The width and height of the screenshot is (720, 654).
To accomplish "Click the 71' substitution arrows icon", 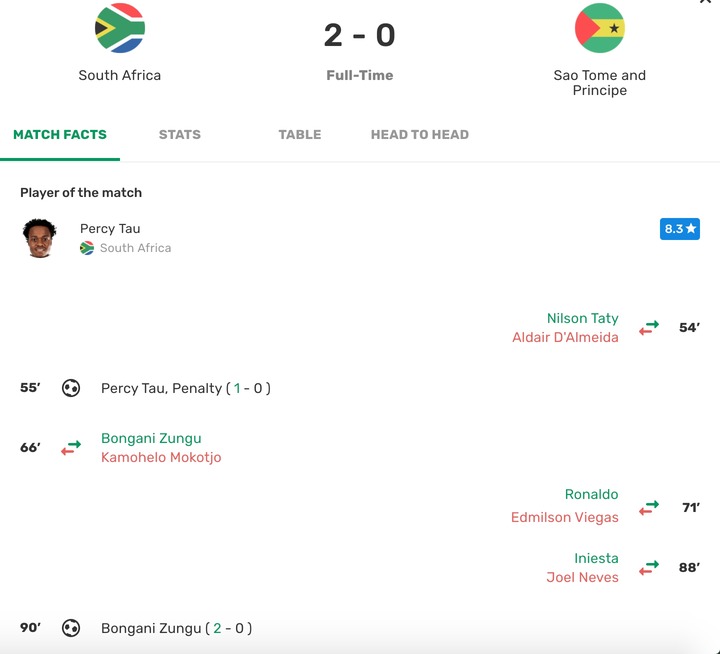I will pos(649,508).
